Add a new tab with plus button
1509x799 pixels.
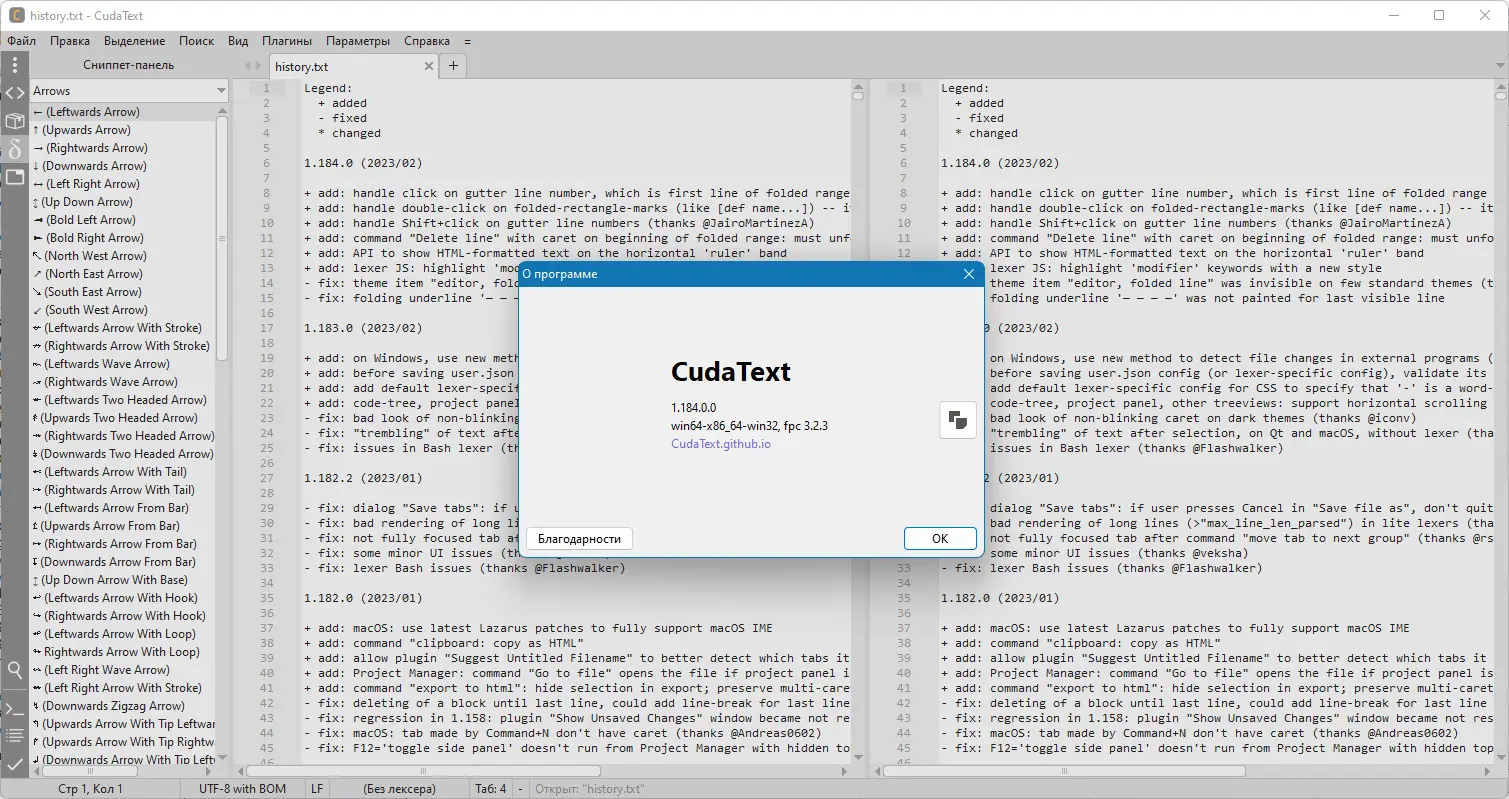pyautogui.click(x=453, y=66)
